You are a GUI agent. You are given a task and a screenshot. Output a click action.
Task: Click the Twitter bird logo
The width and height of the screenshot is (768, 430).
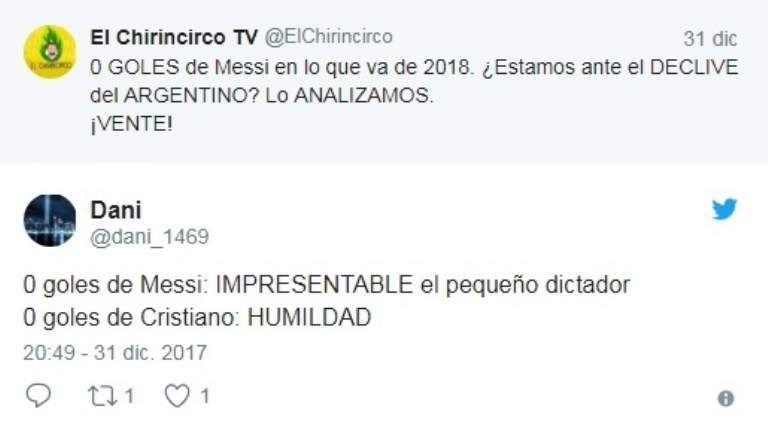coord(724,209)
